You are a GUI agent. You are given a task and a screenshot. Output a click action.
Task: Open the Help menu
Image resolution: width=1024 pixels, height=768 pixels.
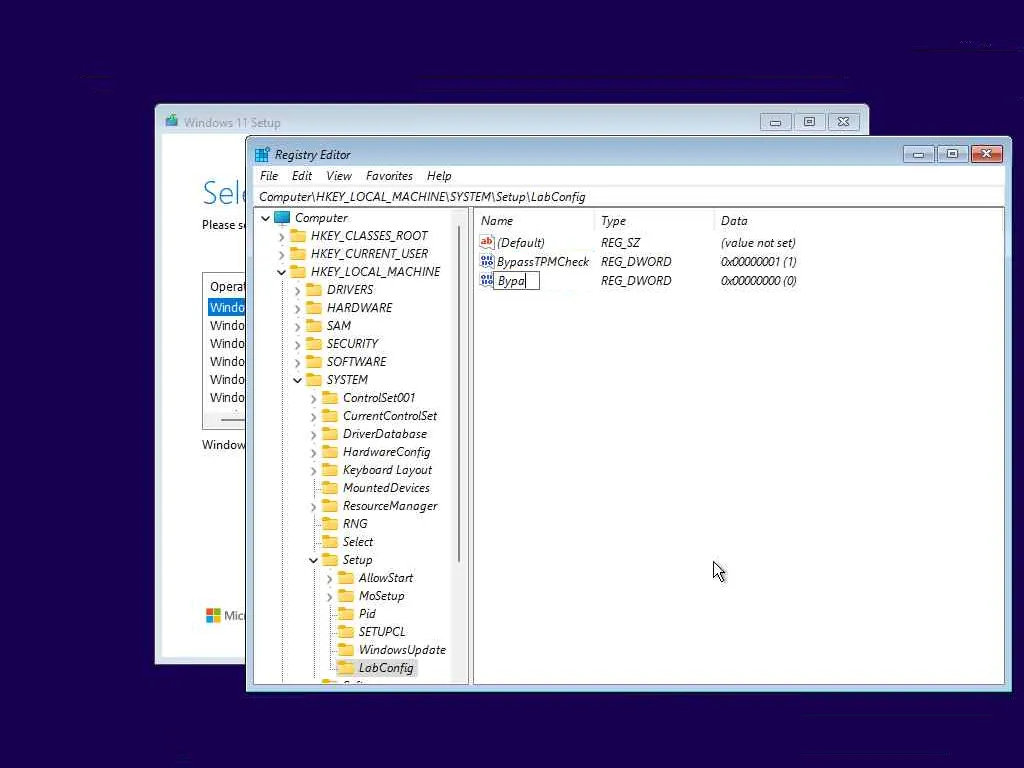[439, 176]
